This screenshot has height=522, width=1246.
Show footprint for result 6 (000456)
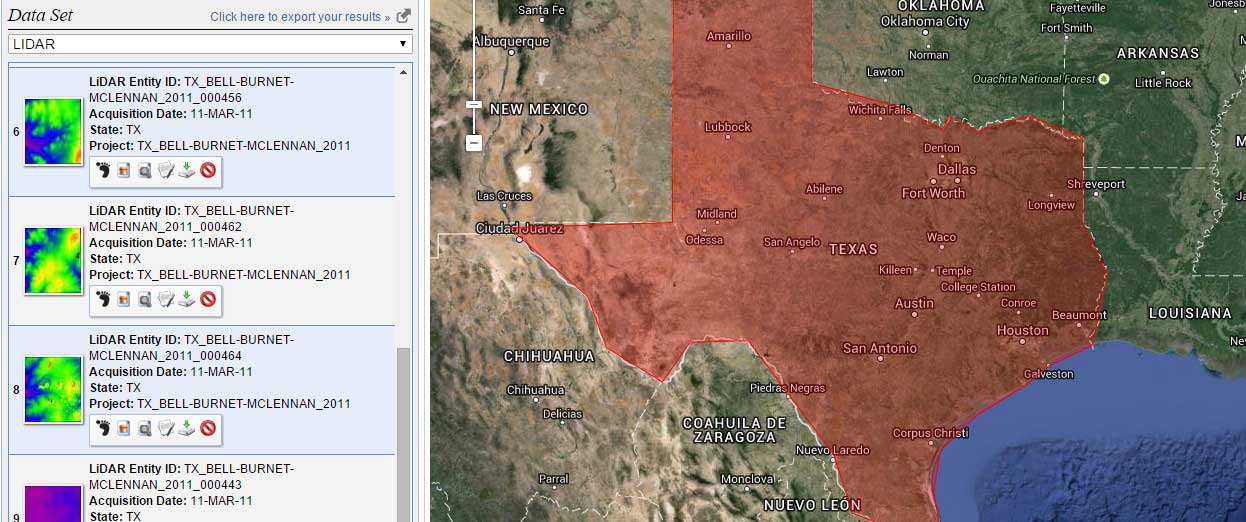[102, 170]
